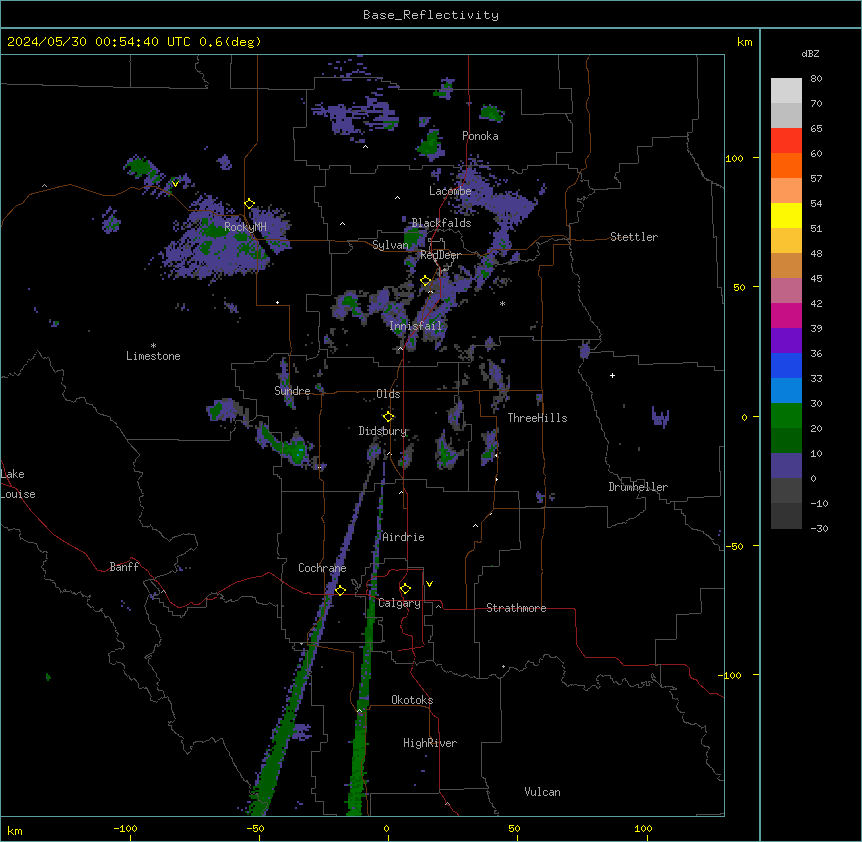
Task: Click the Ponoka city label
Action: coord(480,136)
